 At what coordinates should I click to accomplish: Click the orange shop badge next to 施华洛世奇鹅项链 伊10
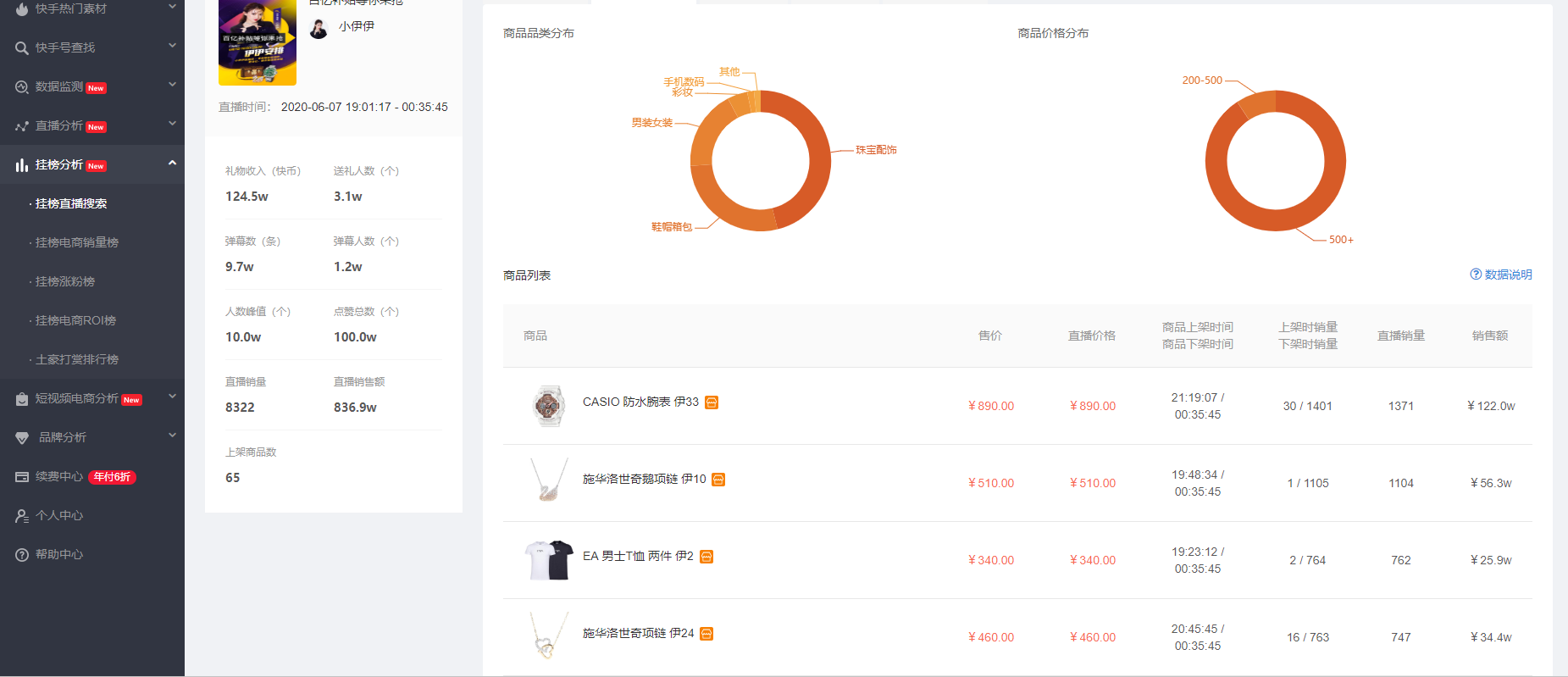coord(718,480)
